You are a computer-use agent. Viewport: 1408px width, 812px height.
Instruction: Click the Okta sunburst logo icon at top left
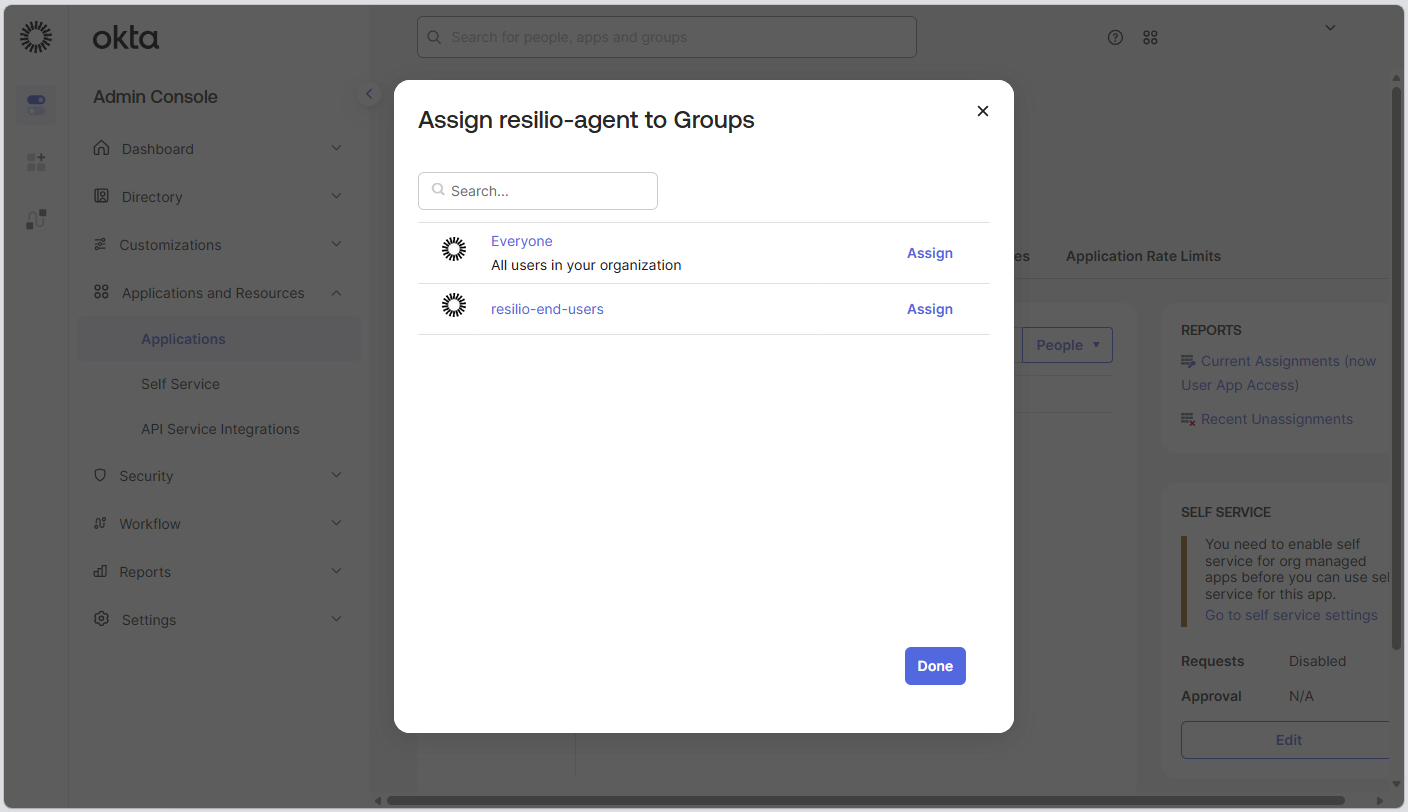(36, 37)
